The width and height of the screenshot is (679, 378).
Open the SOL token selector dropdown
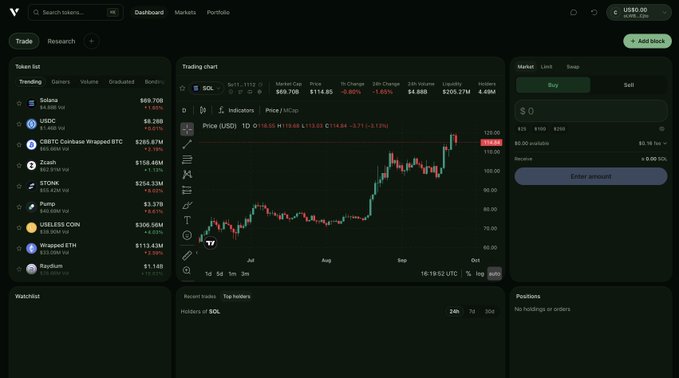tap(207, 88)
